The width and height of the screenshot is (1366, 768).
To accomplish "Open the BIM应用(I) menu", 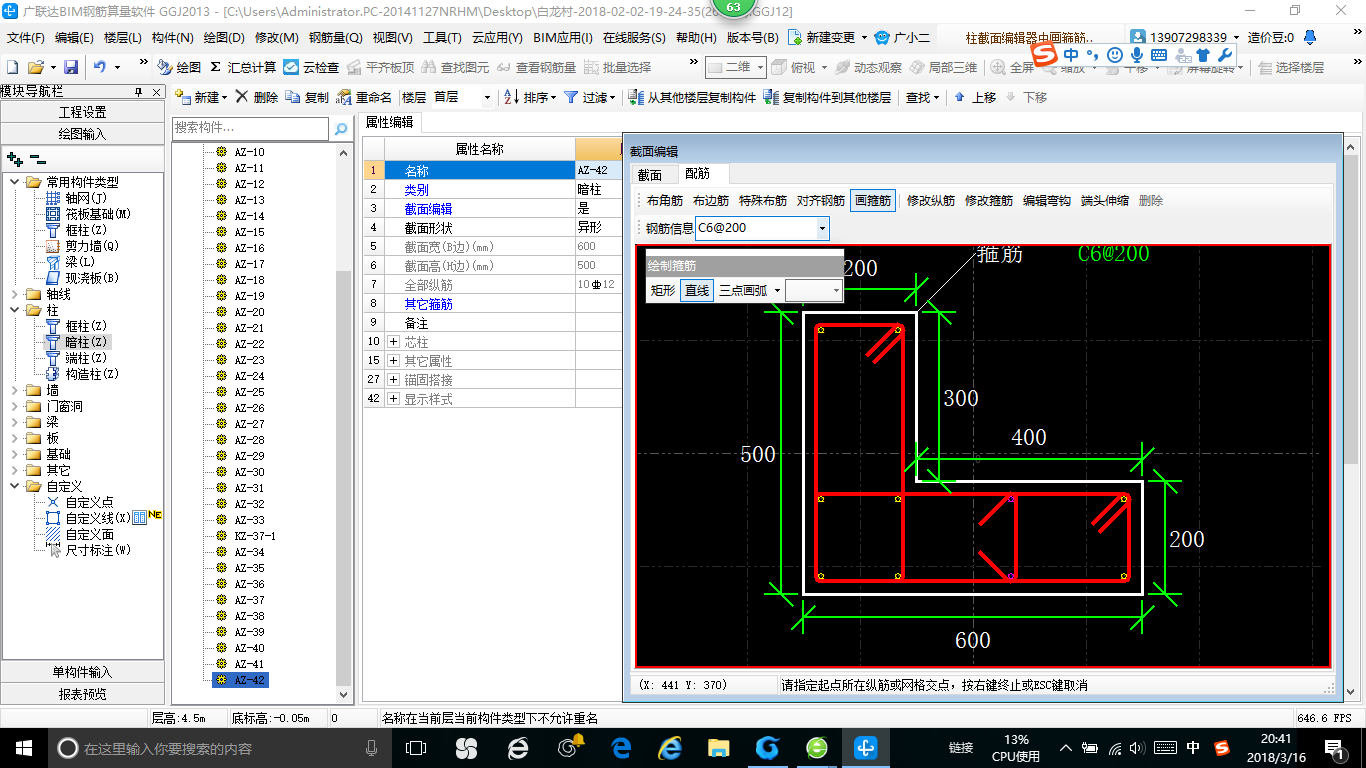I will tap(563, 37).
